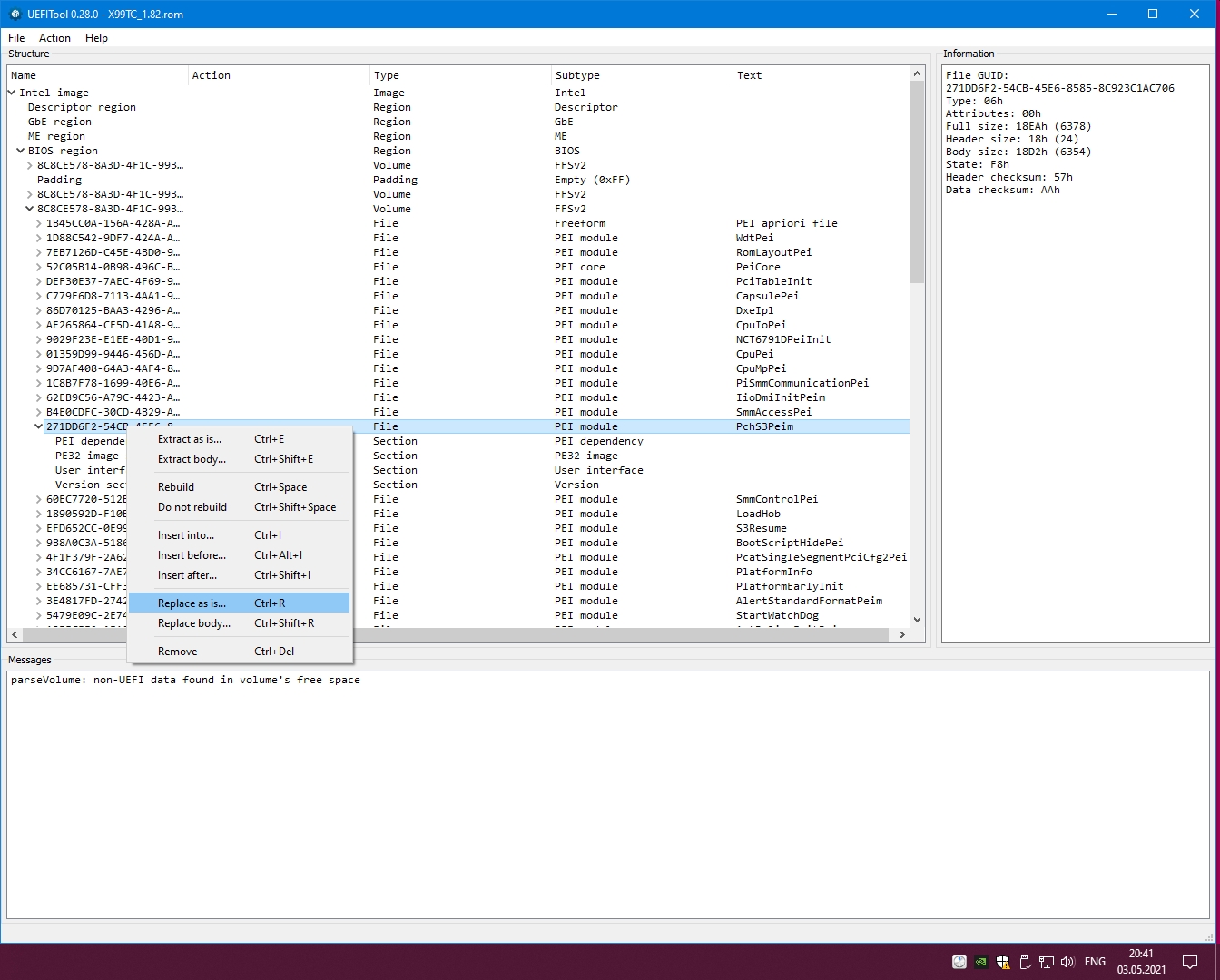Expand the 1D88C542-9DF7-424A file row
1220x980 pixels.
tap(39, 238)
